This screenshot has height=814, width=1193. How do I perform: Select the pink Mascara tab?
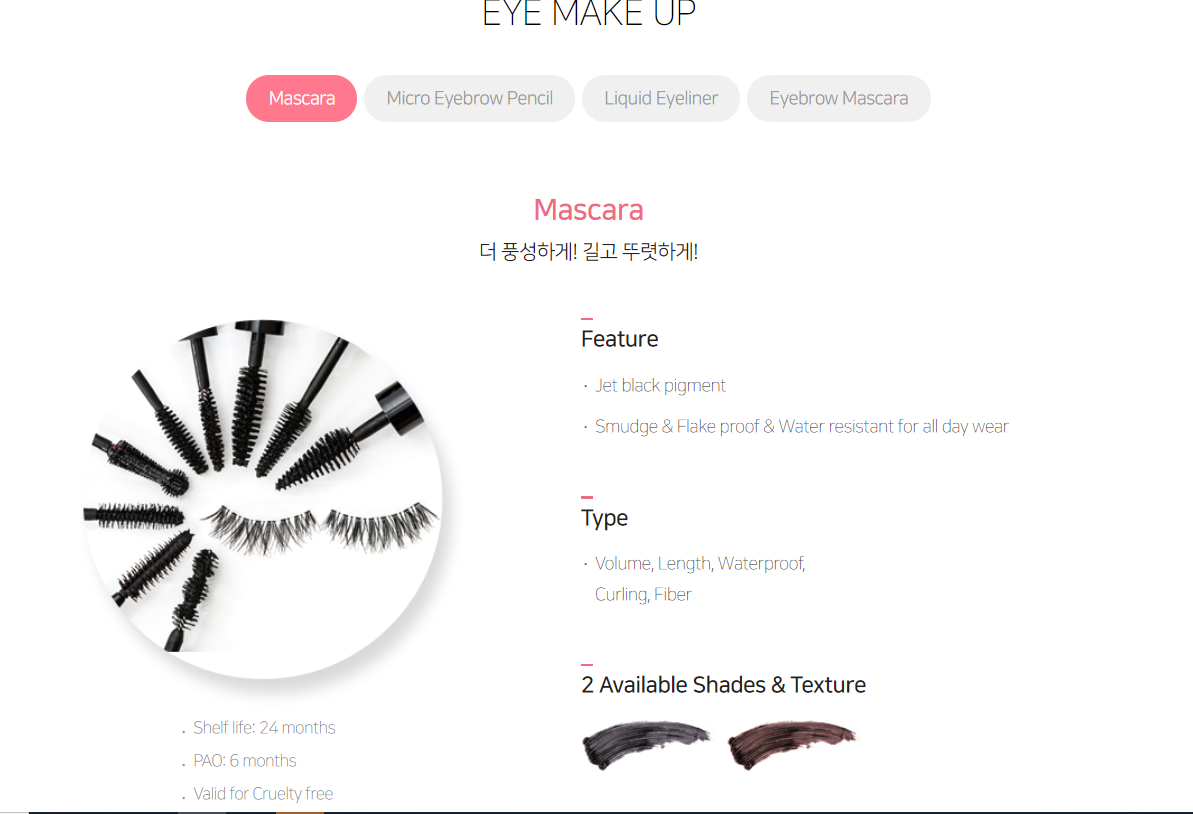[301, 98]
